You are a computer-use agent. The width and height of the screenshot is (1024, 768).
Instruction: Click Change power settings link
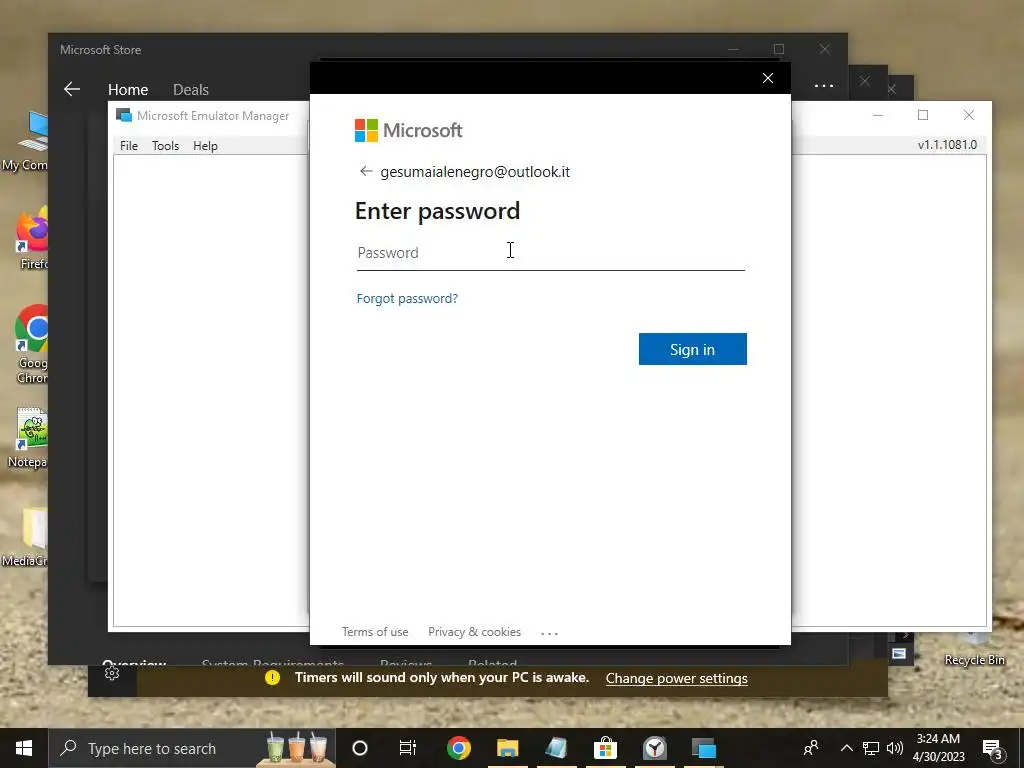tap(677, 679)
